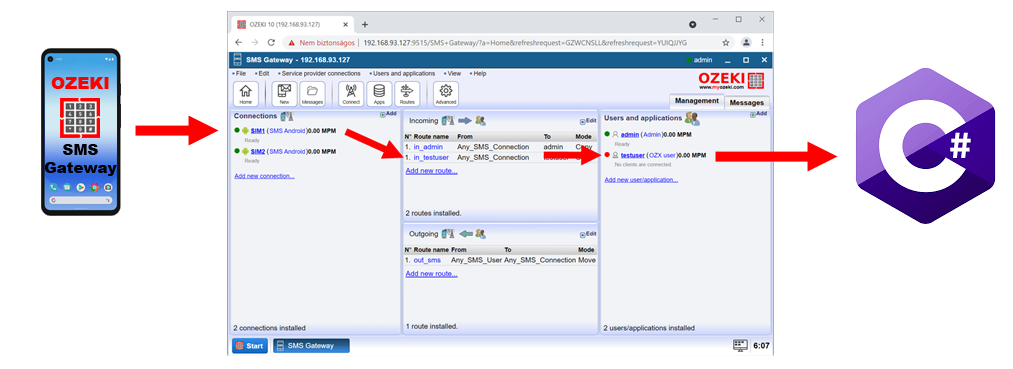Bookmark the page with the star icon
The width and height of the screenshot is (1013, 369).
[x=726, y=43]
